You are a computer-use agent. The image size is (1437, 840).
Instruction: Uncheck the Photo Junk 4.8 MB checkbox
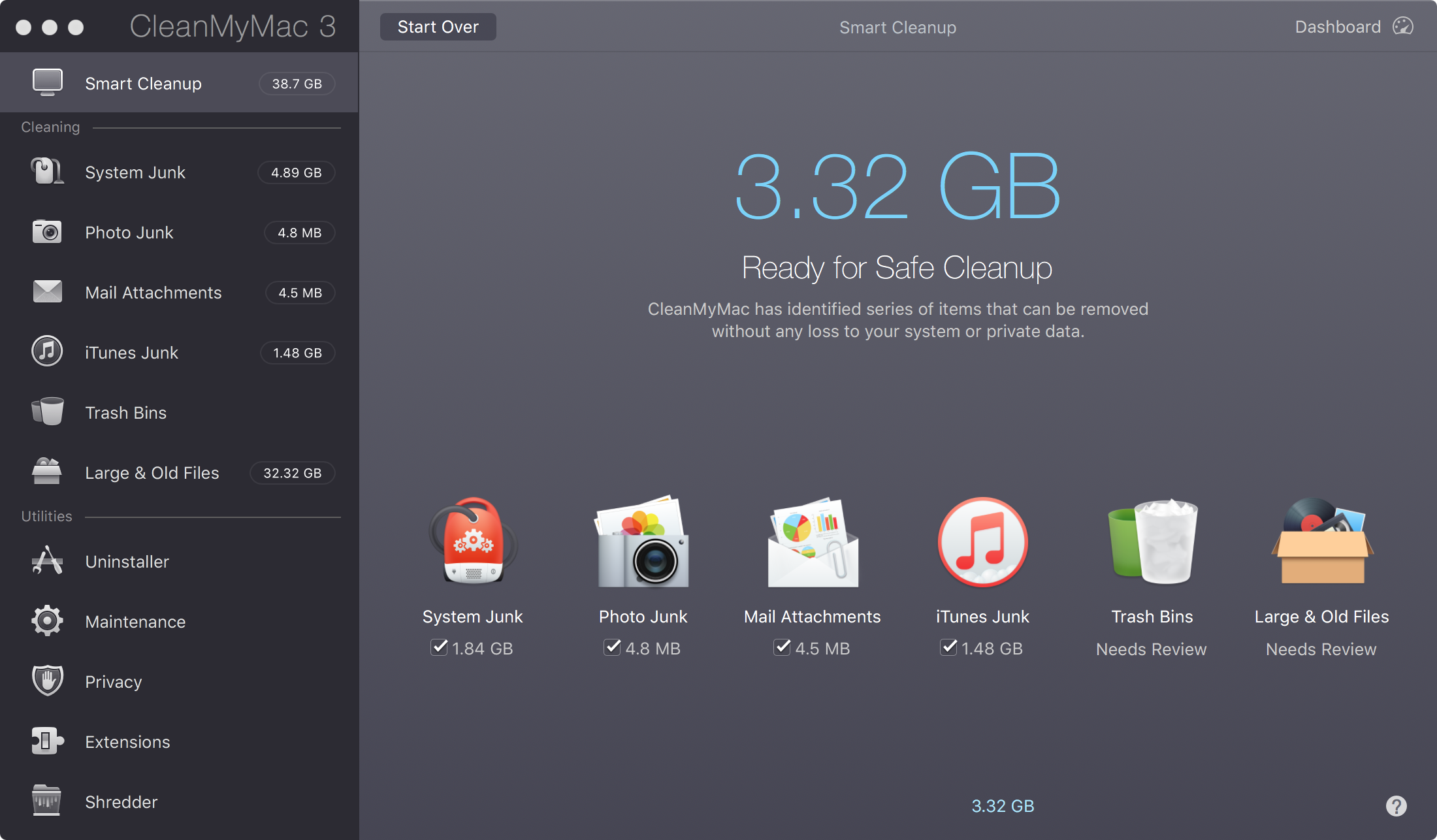click(x=613, y=647)
